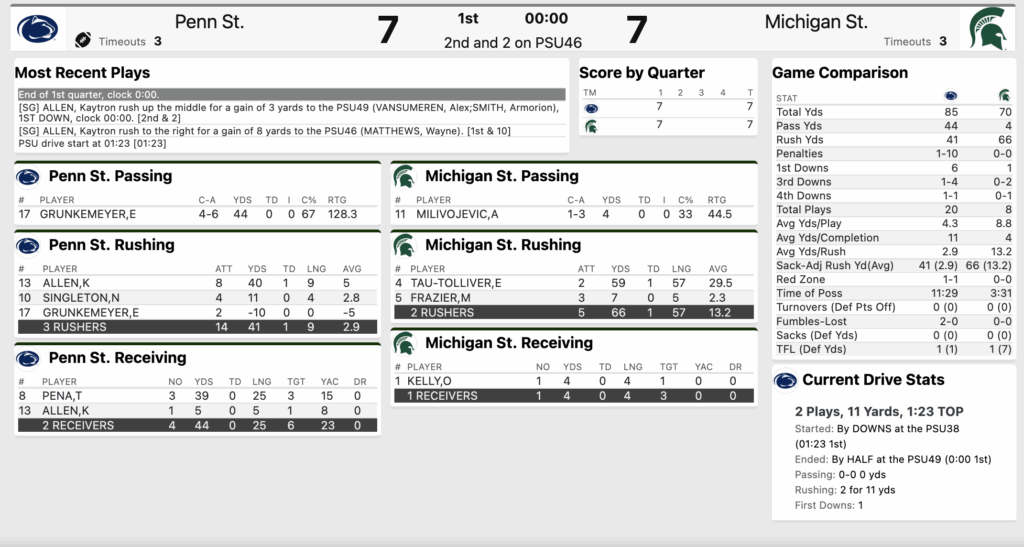Viewport: 1024px width, 547px height.
Task: Click the '3 RUSHERS' totals row for Penn St.
Action: (x=197, y=327)
